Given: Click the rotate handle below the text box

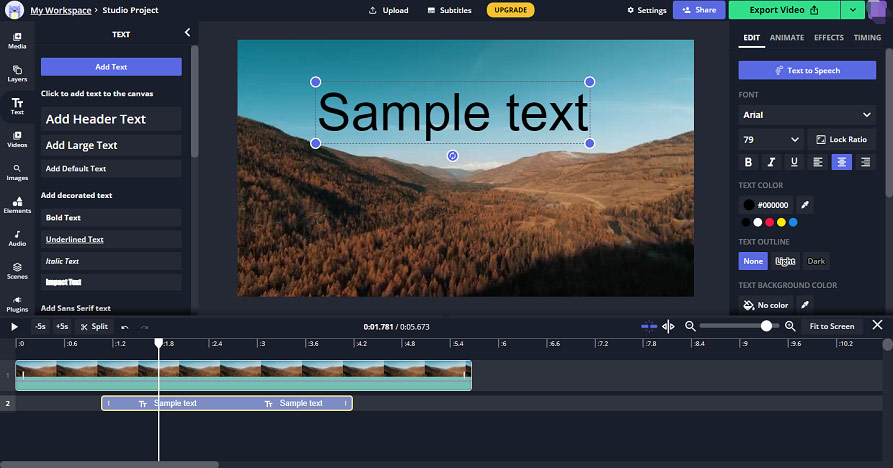Looking at the screenshot, I should click(x=452, y=156).
